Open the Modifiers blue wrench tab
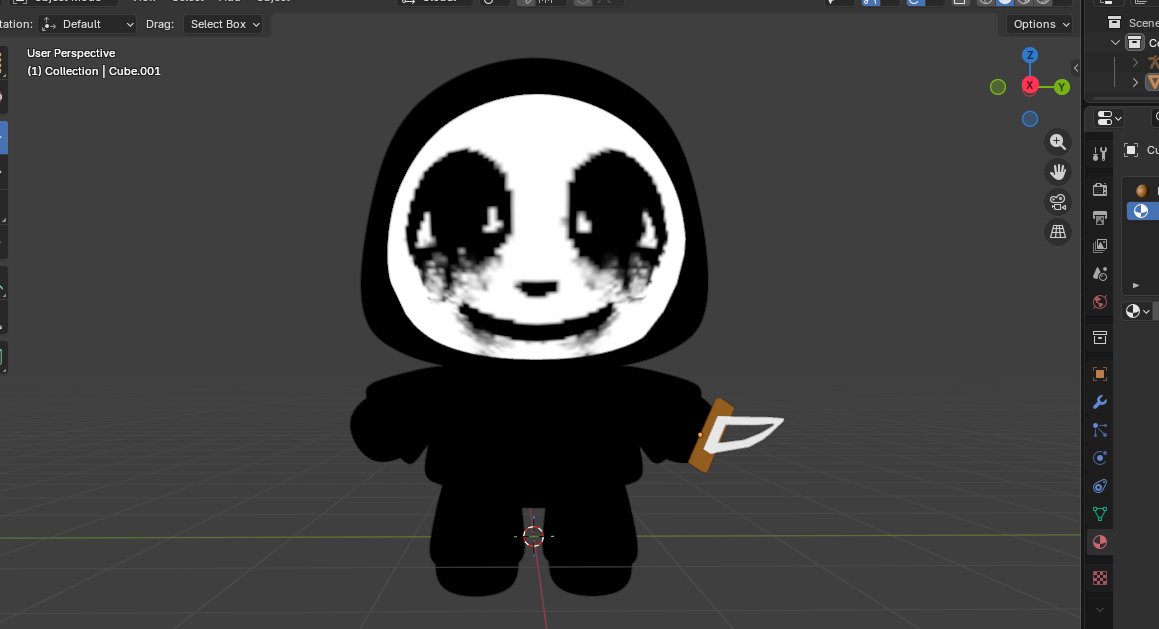The height and width of the screenshot is (629, 1159). (x=1100, y=402)
